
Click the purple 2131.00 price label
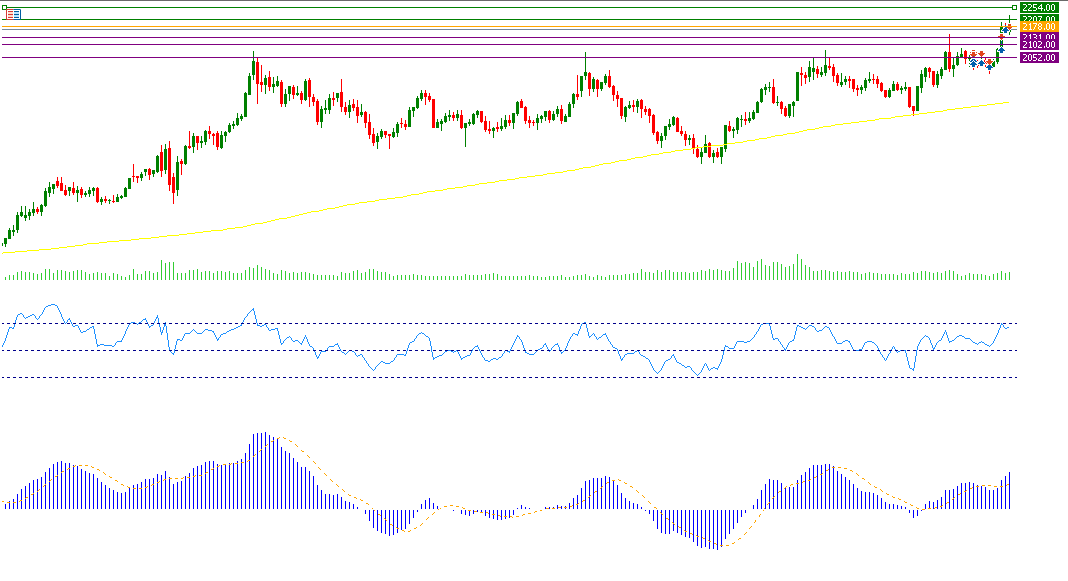[1040, 37]
